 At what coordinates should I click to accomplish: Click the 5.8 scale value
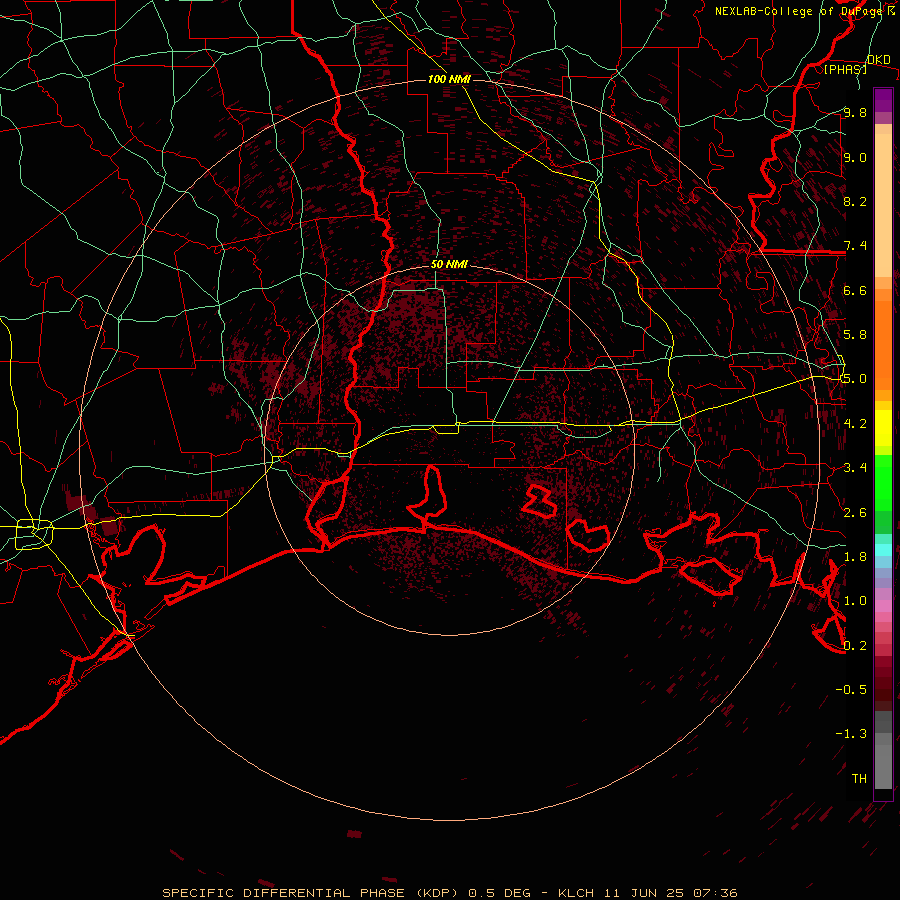855,334
